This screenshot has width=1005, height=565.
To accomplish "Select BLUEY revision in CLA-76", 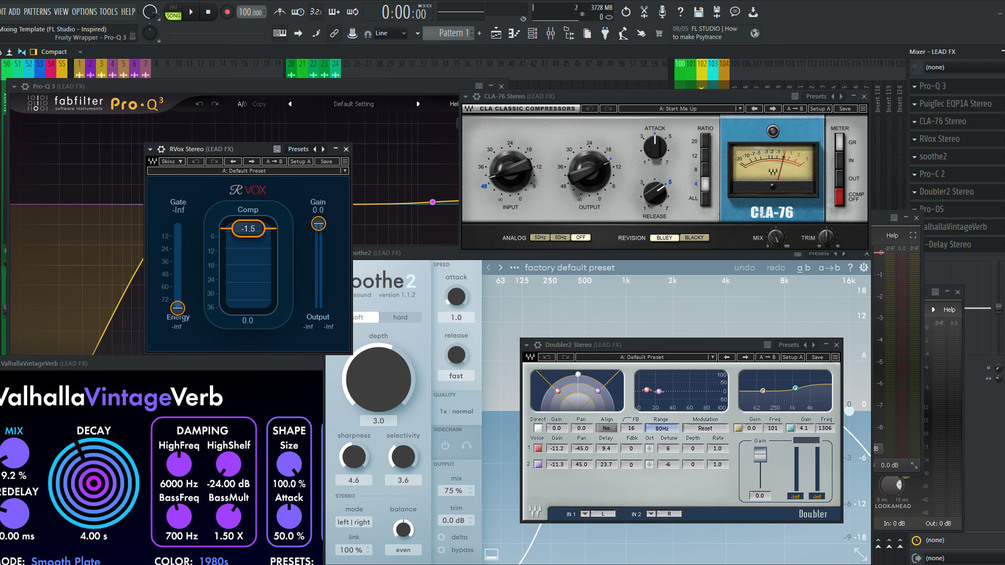I will click(664, 238).
